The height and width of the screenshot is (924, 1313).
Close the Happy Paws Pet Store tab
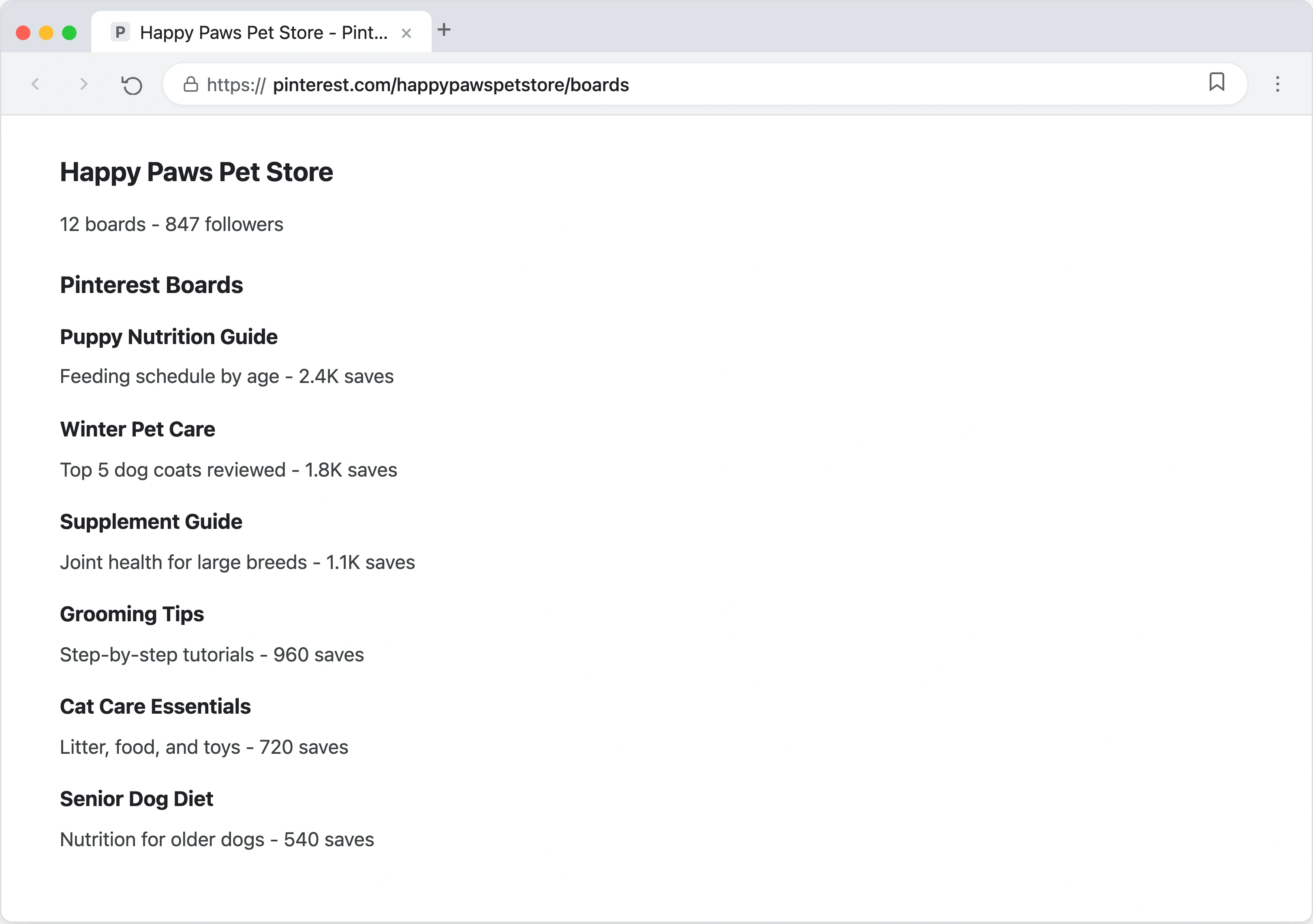406,32
